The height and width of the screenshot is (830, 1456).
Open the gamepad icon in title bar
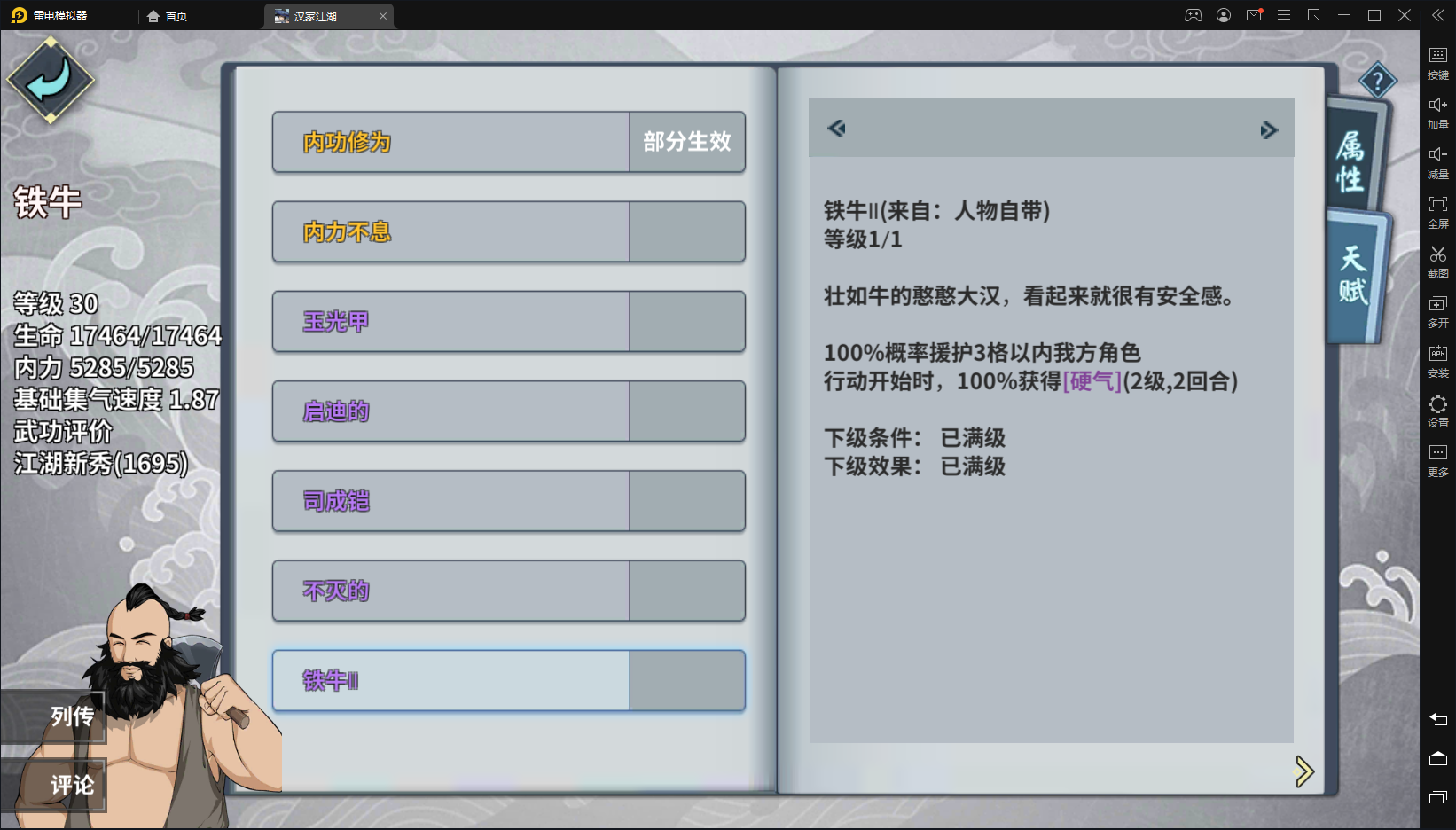coord(1194,15)
